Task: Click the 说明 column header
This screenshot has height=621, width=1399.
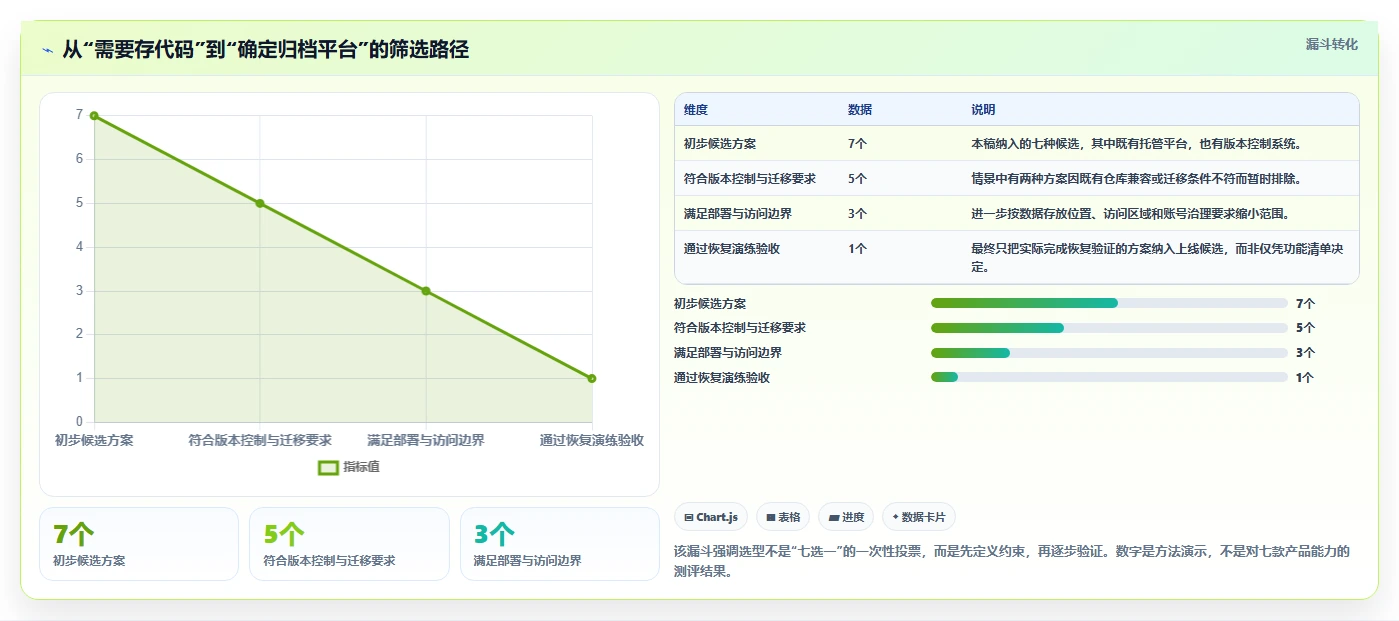Action: (x=983, y=110)
